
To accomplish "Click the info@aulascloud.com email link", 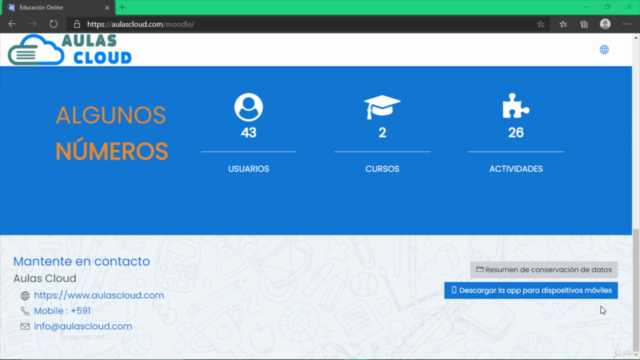I will click(83, 326).
